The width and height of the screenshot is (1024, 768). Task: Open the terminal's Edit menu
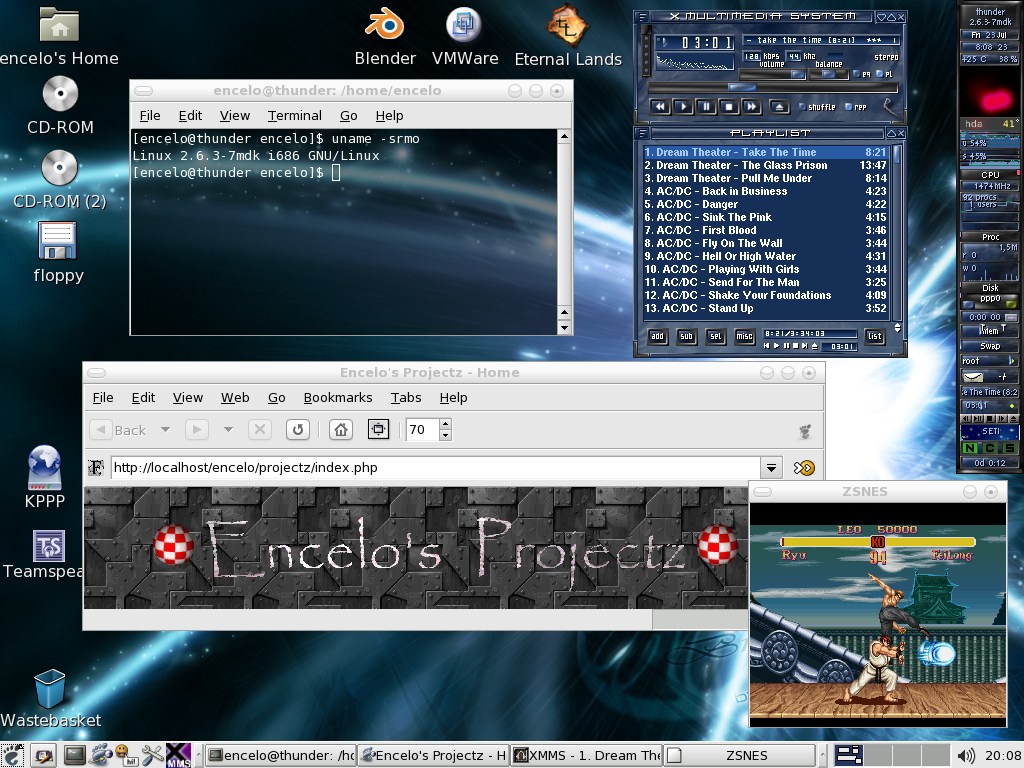pyautogui.click(x=190, y=116)
